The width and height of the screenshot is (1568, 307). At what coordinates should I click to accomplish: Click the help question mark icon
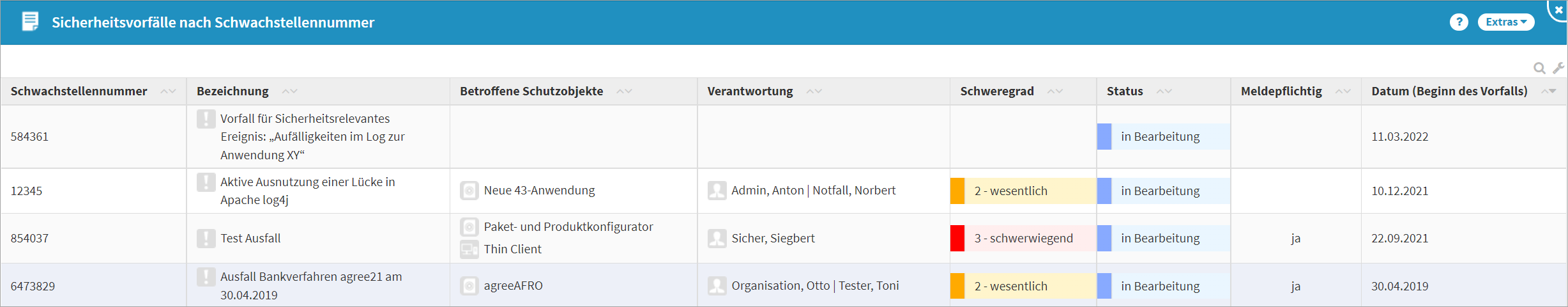(1458, 22)
